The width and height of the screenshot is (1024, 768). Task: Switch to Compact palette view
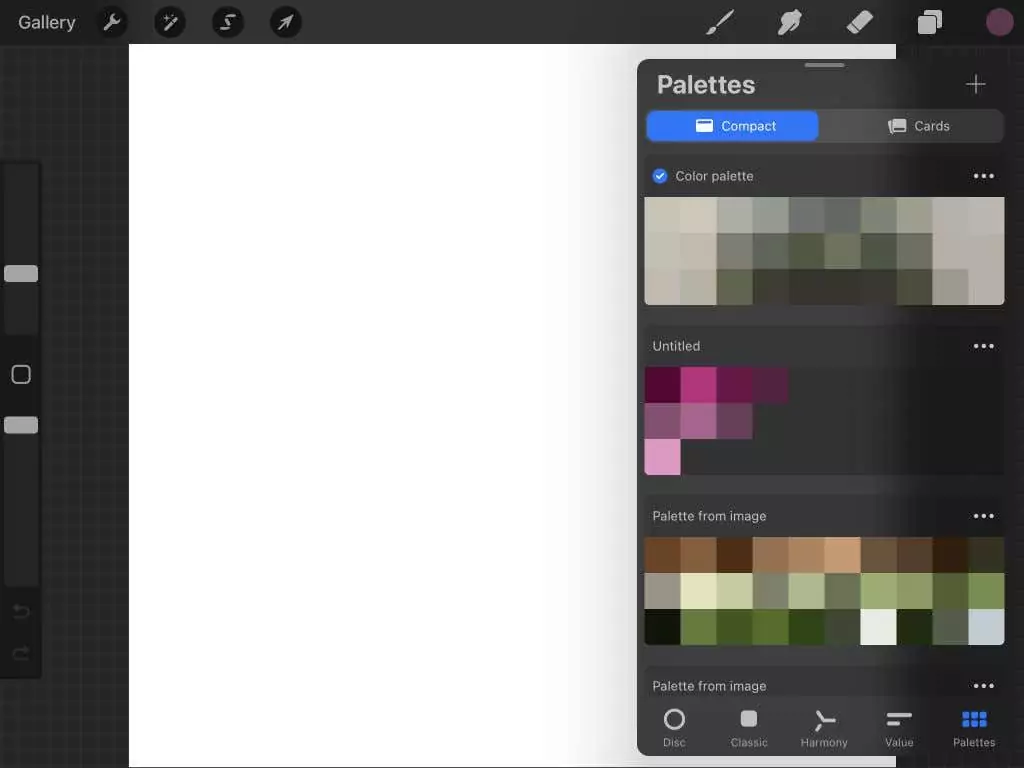coord(732,126)
